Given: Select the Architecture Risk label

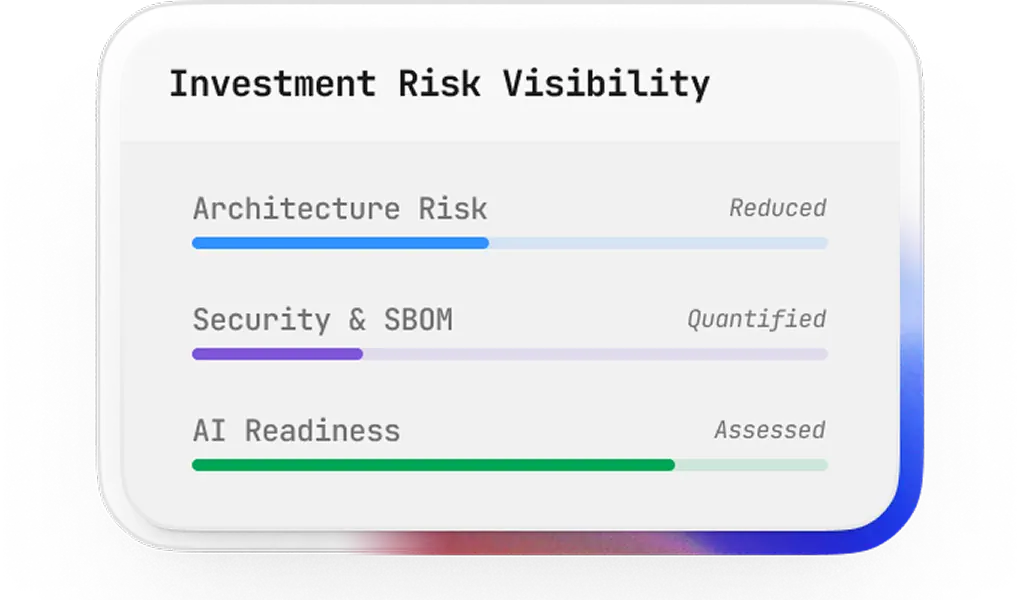Looking at the screenshot, I should point(340,209).
